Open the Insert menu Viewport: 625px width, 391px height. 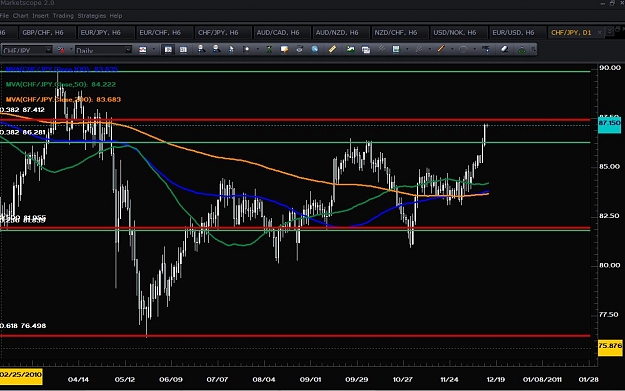[x=40, y=16]
